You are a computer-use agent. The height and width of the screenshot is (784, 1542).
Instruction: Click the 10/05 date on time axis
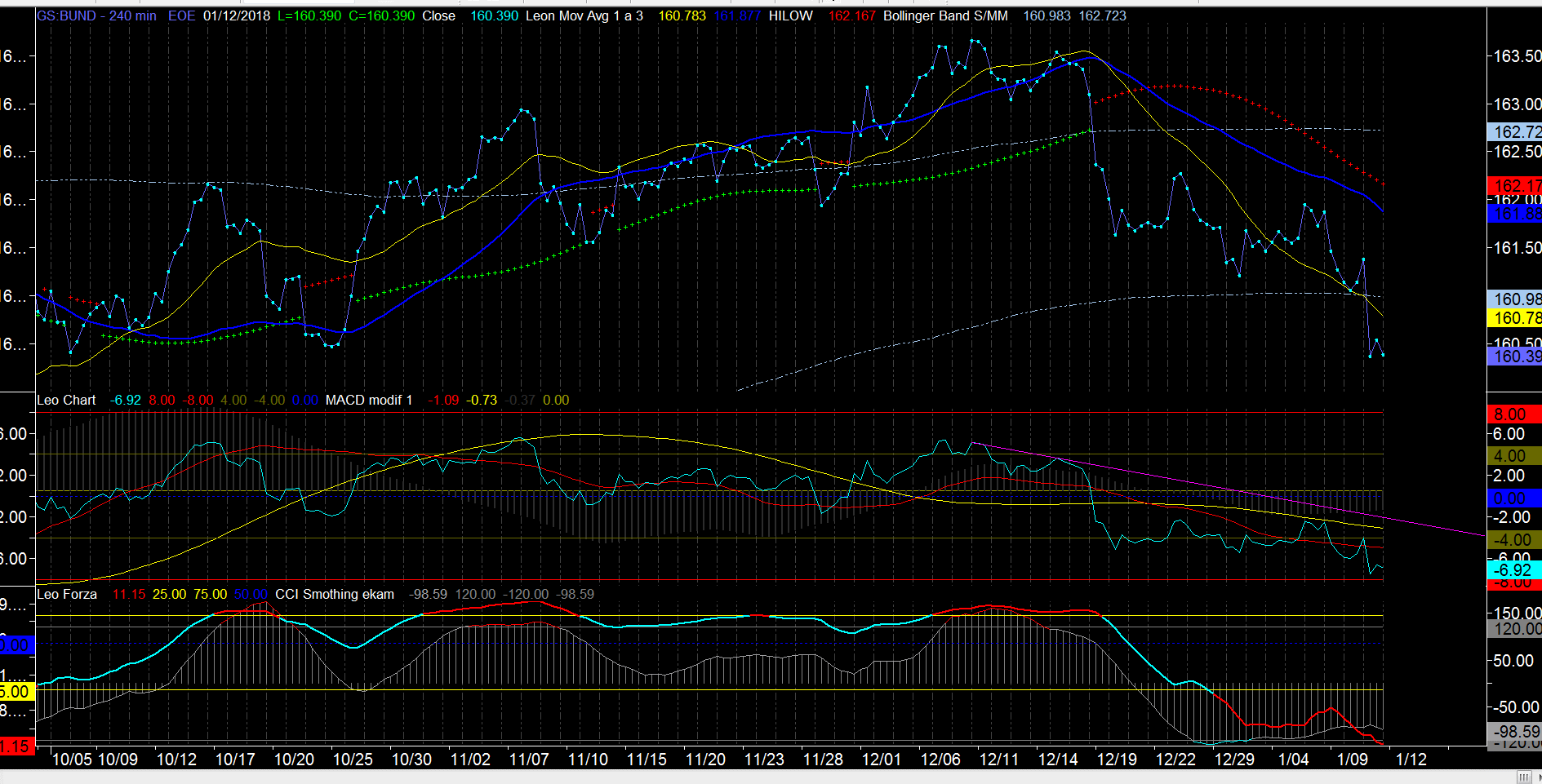pyautogui.click(x=72, y=760)
